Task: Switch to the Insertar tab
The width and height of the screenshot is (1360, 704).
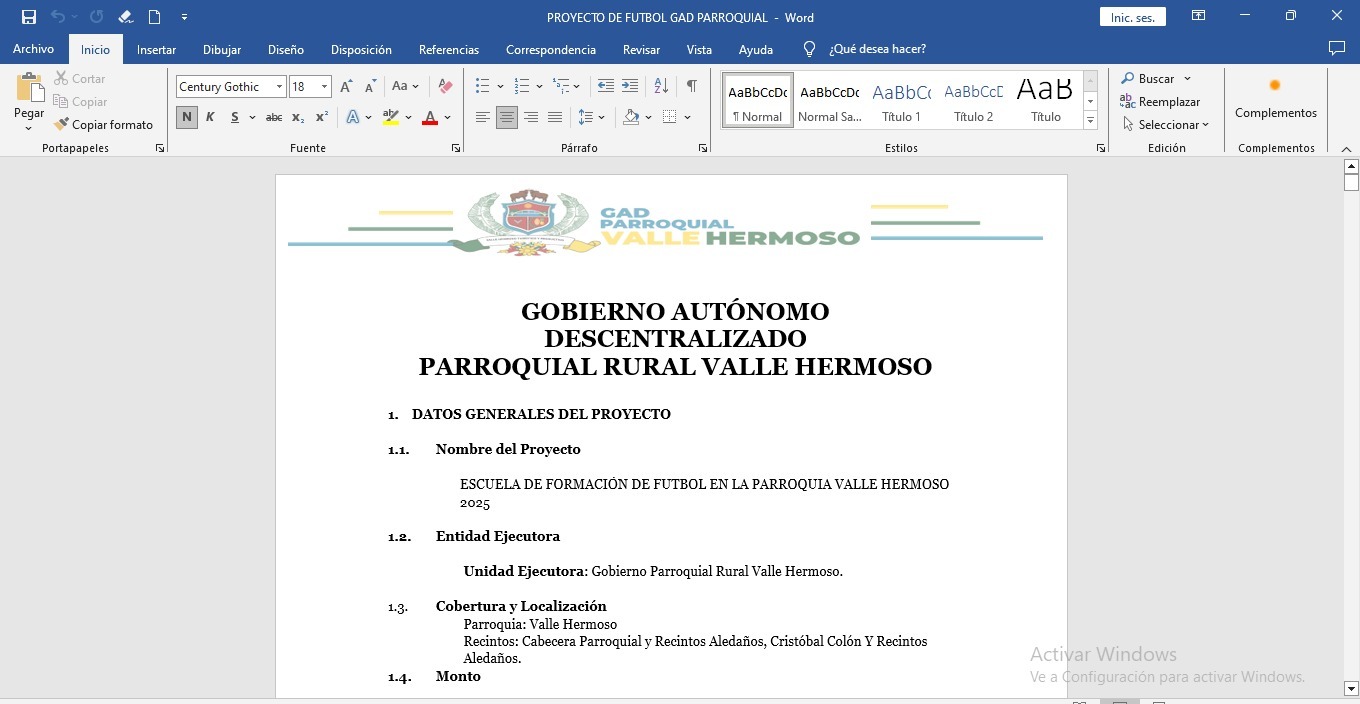Action: pos(156,49)
